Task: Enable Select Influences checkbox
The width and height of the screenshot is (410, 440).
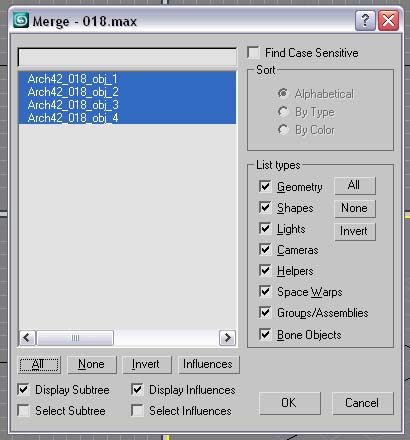Action: [x=137, y=410]
